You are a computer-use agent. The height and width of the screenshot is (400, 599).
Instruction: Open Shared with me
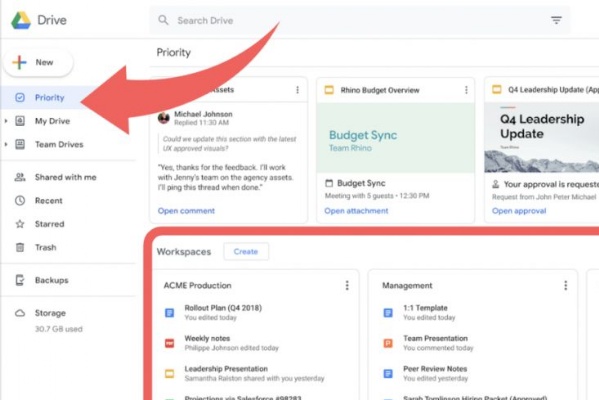(66, 177)
